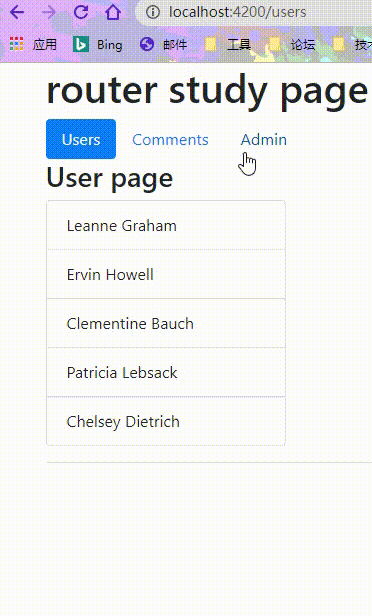Select user Leanne Graham
Viewport: 372px width, 616px height.
point(166,226)
